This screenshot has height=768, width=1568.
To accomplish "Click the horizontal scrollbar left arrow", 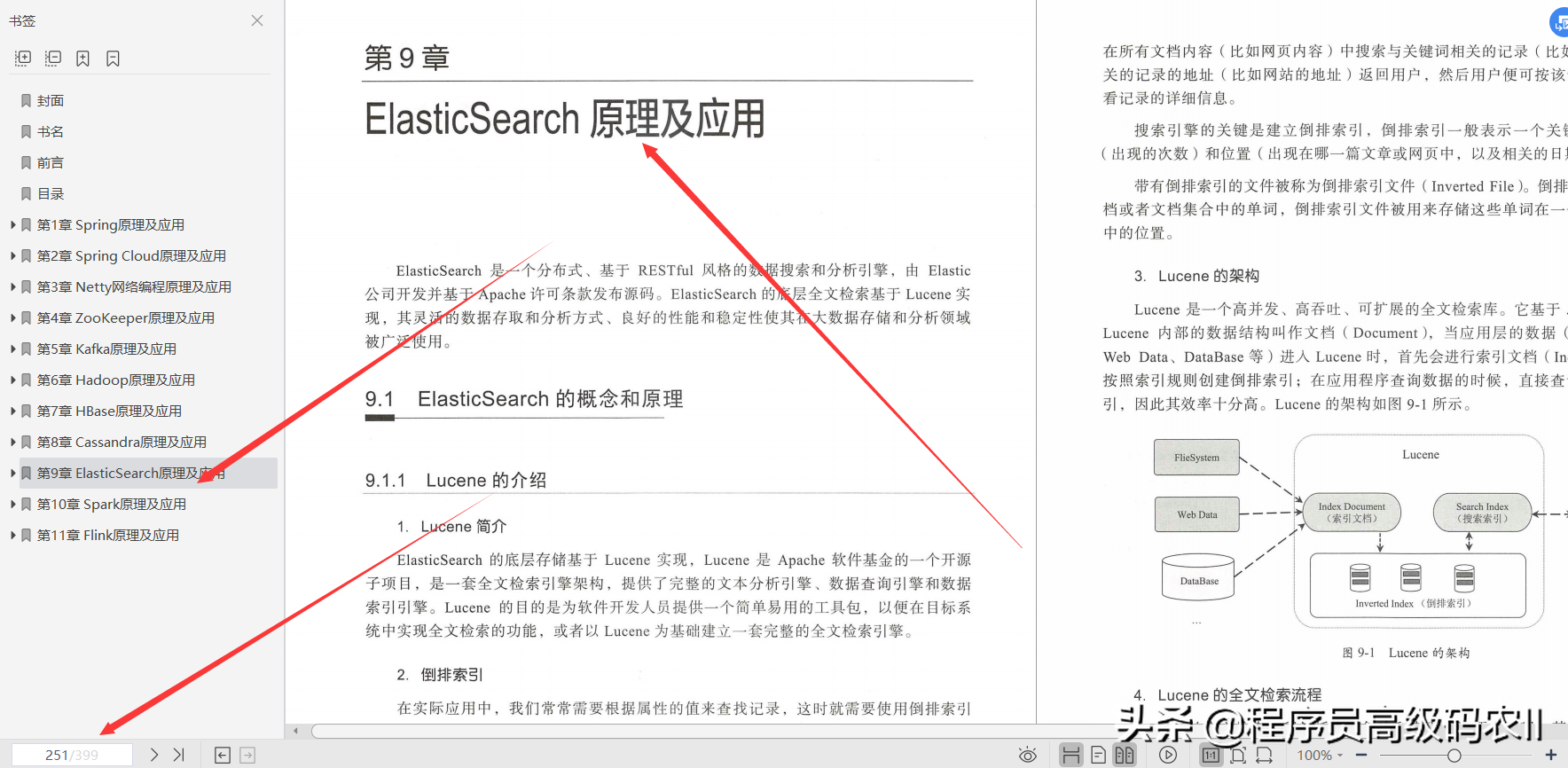I will (296, 732).
